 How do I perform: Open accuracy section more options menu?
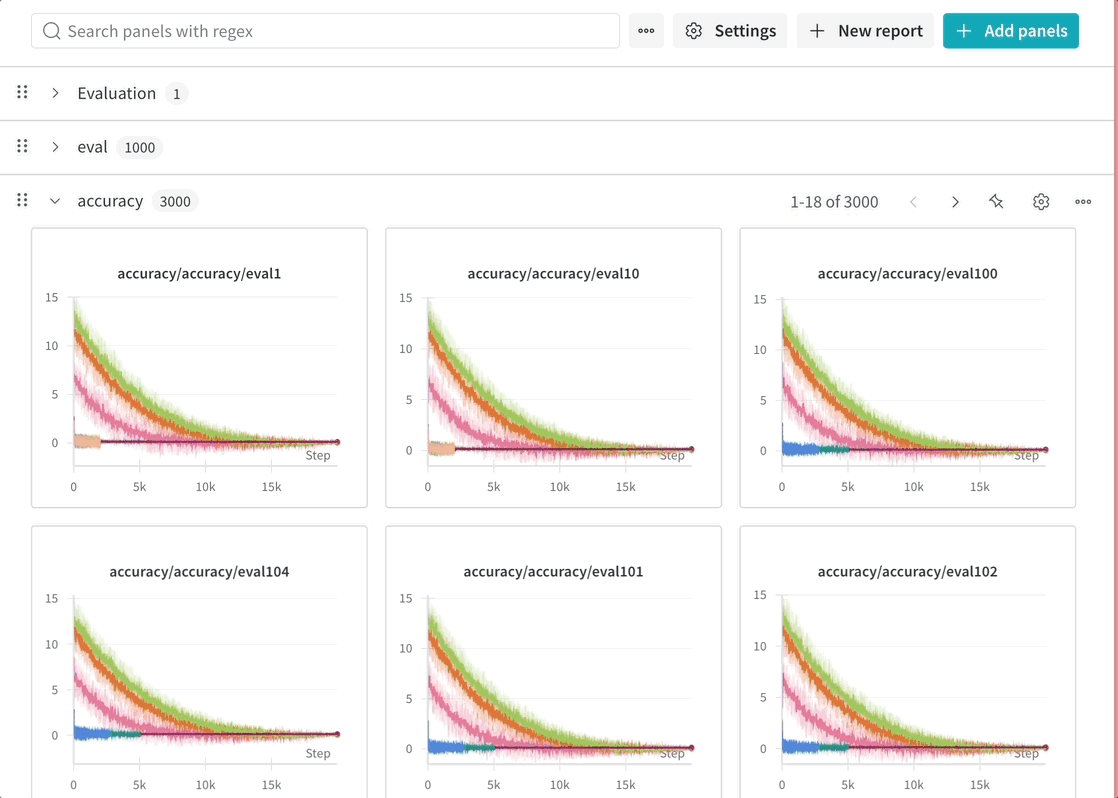[1083, 201]
